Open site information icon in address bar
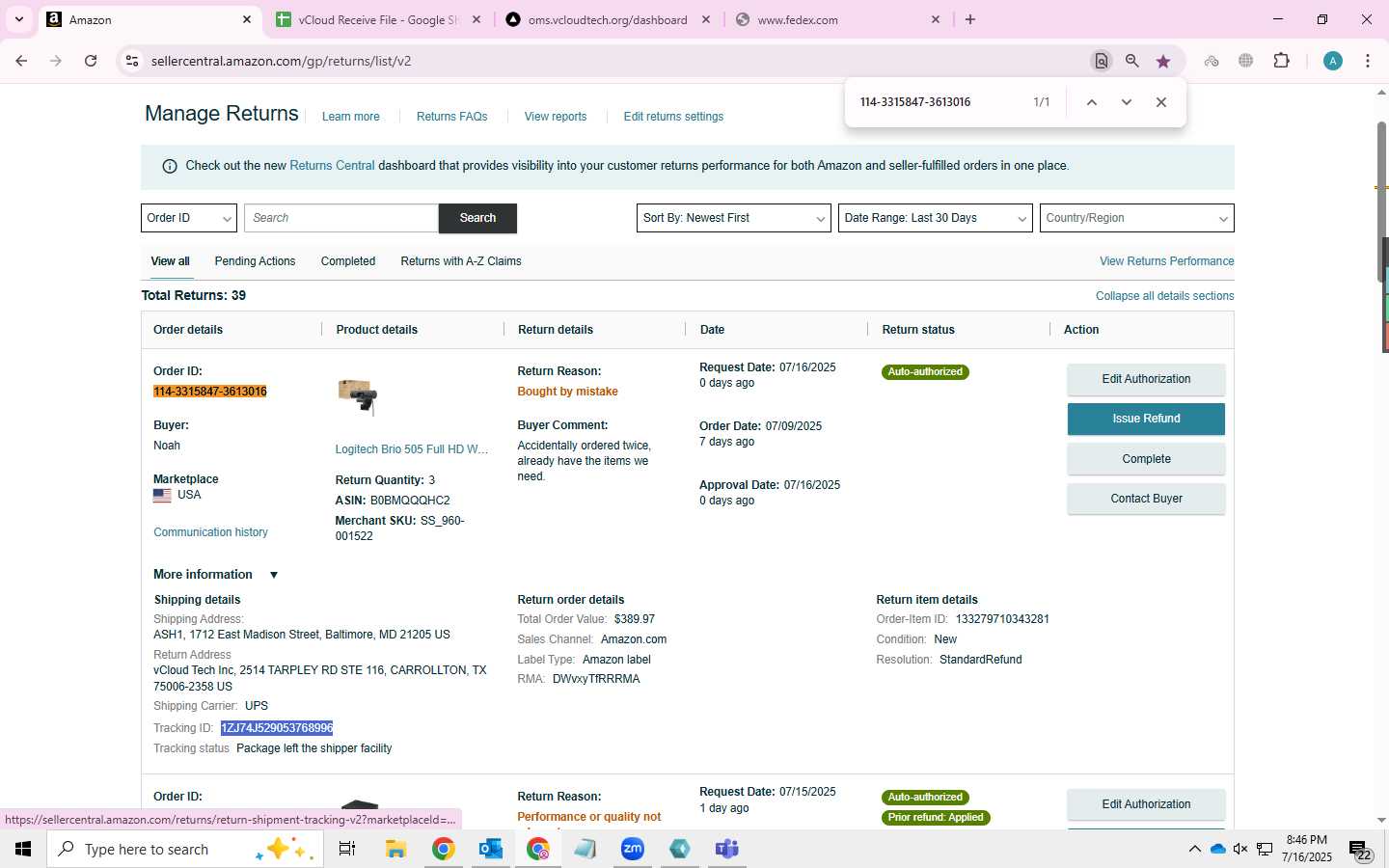Viewport: 1389px width, 868px height. point(132,61)
